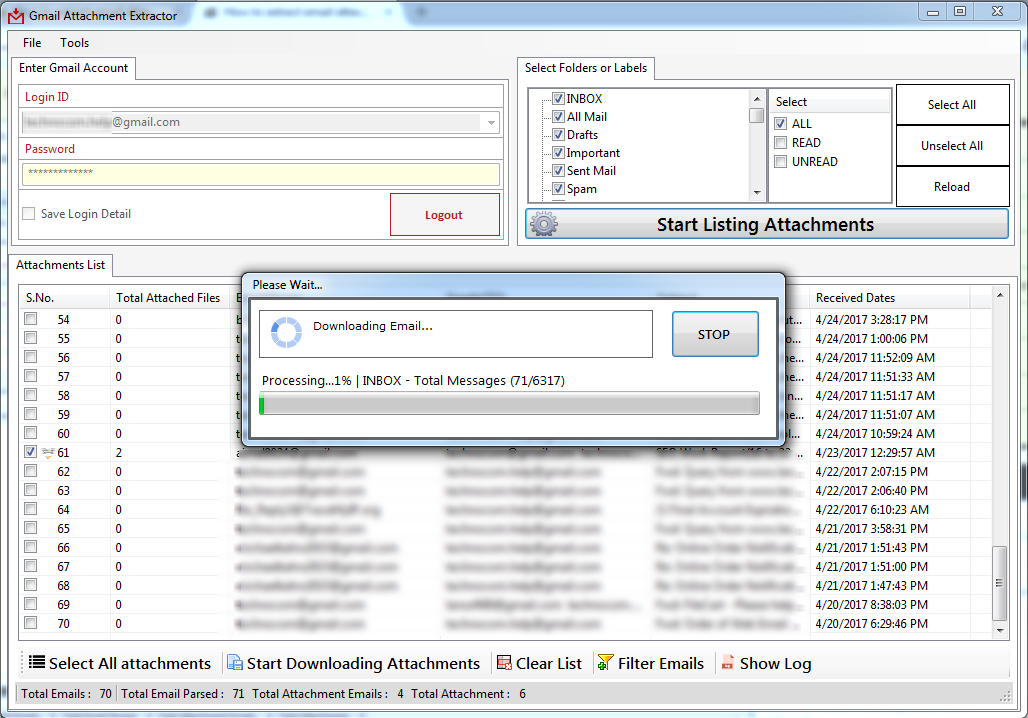Open the Tools menu

75,43
